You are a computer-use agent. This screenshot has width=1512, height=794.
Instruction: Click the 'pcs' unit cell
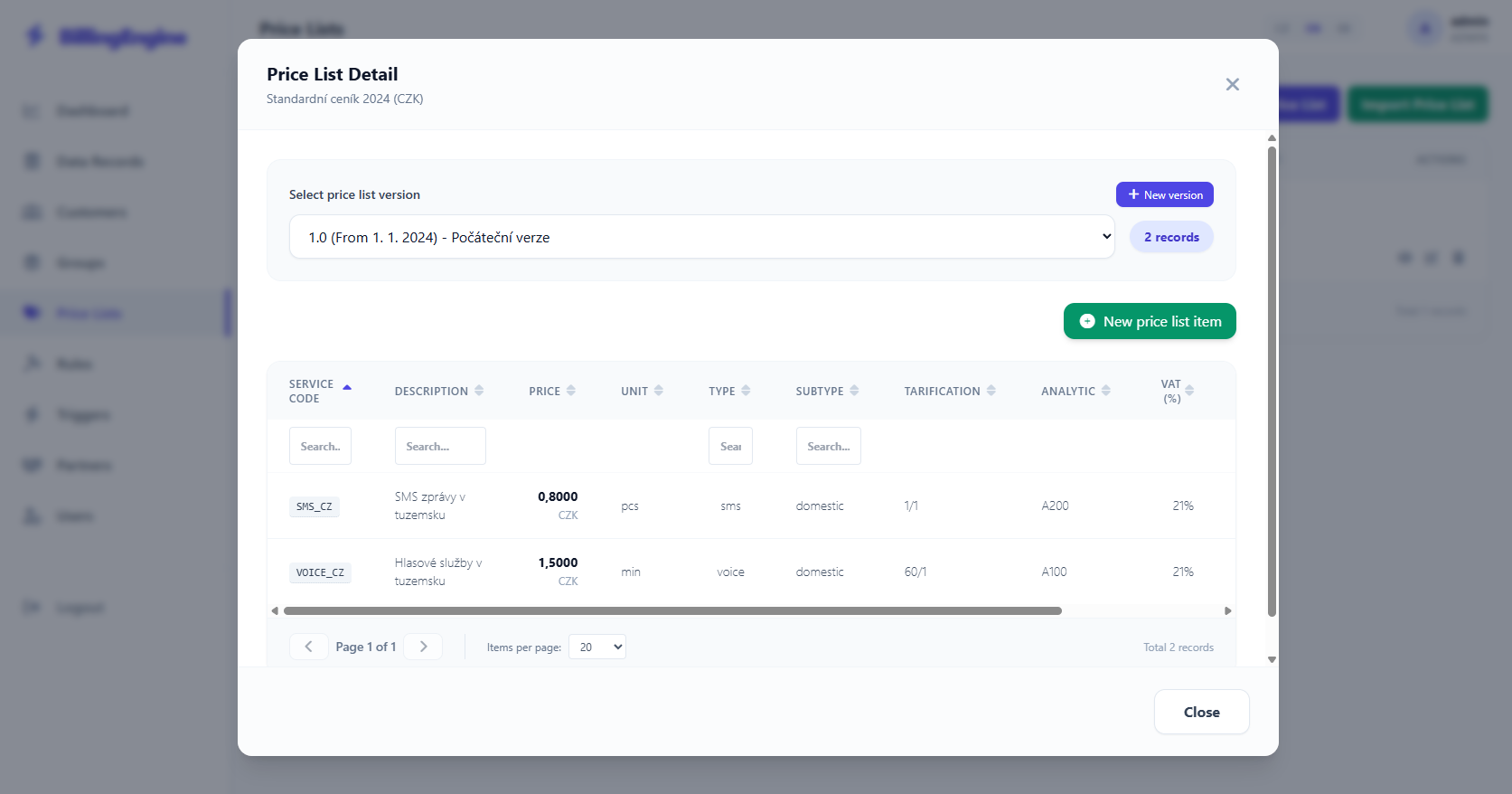[x=630, y=506]
